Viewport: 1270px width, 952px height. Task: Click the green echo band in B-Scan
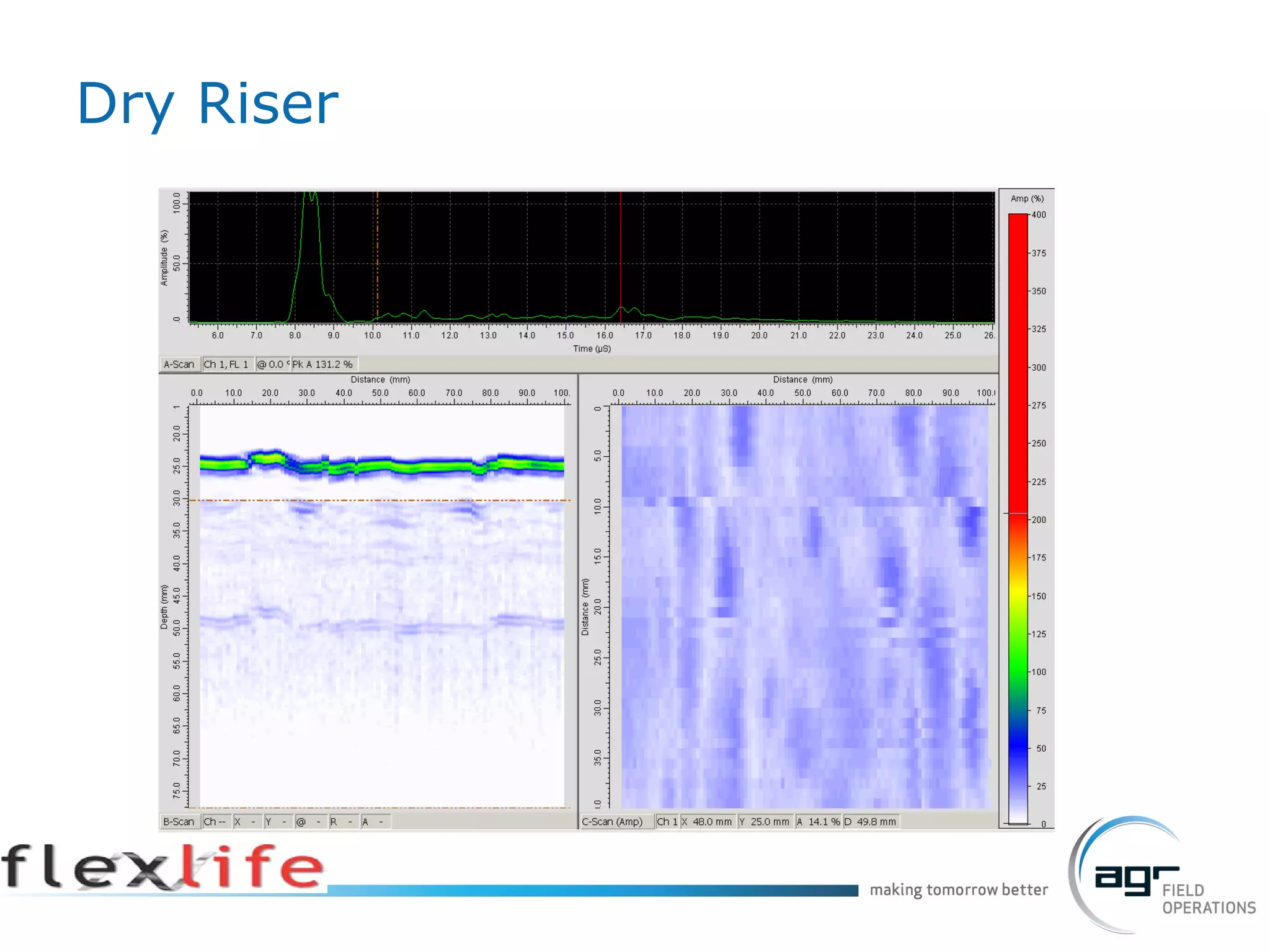point(381,465)
